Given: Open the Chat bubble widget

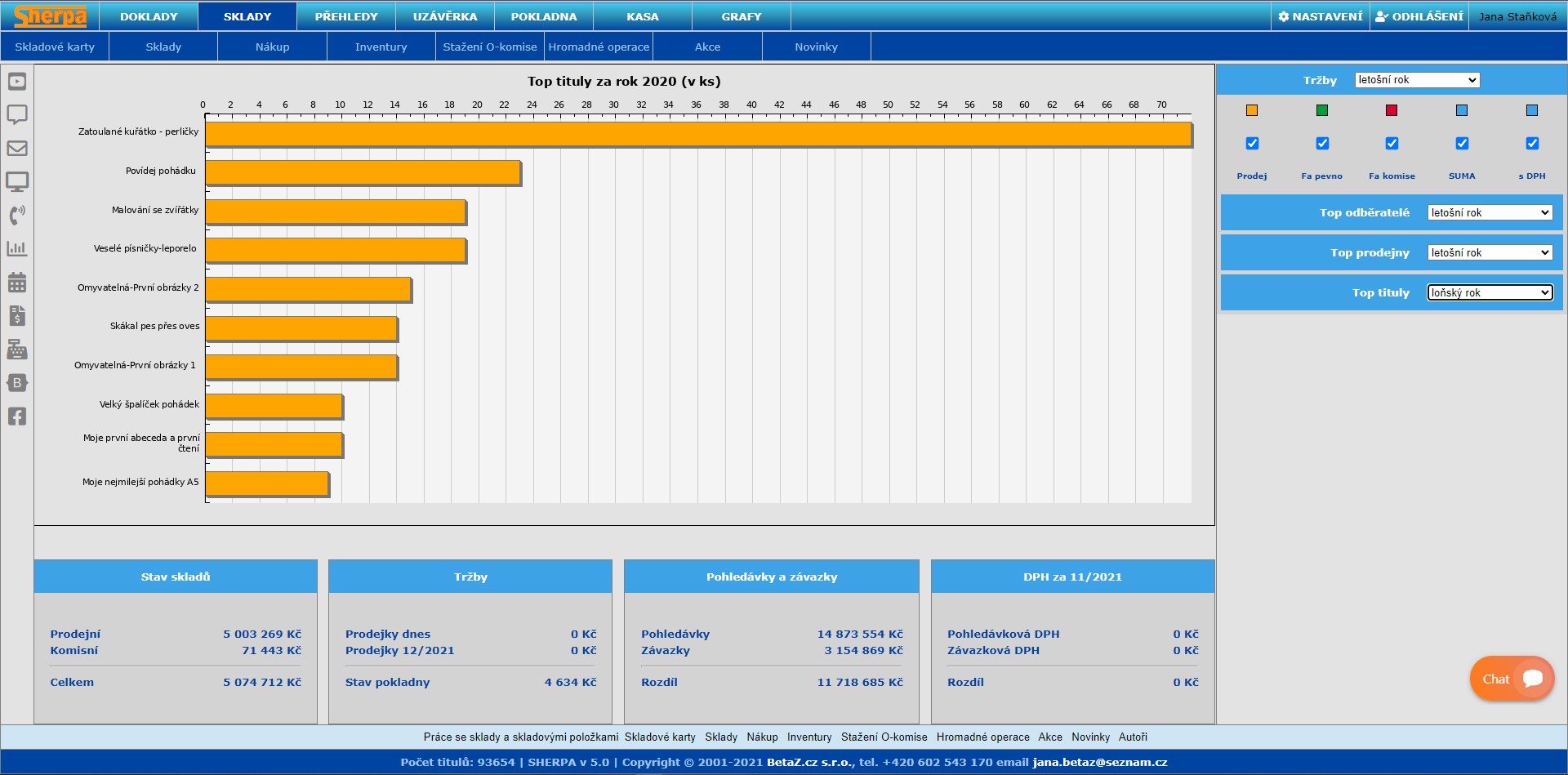Looking at the screenshot, I should coord(1512,679).
